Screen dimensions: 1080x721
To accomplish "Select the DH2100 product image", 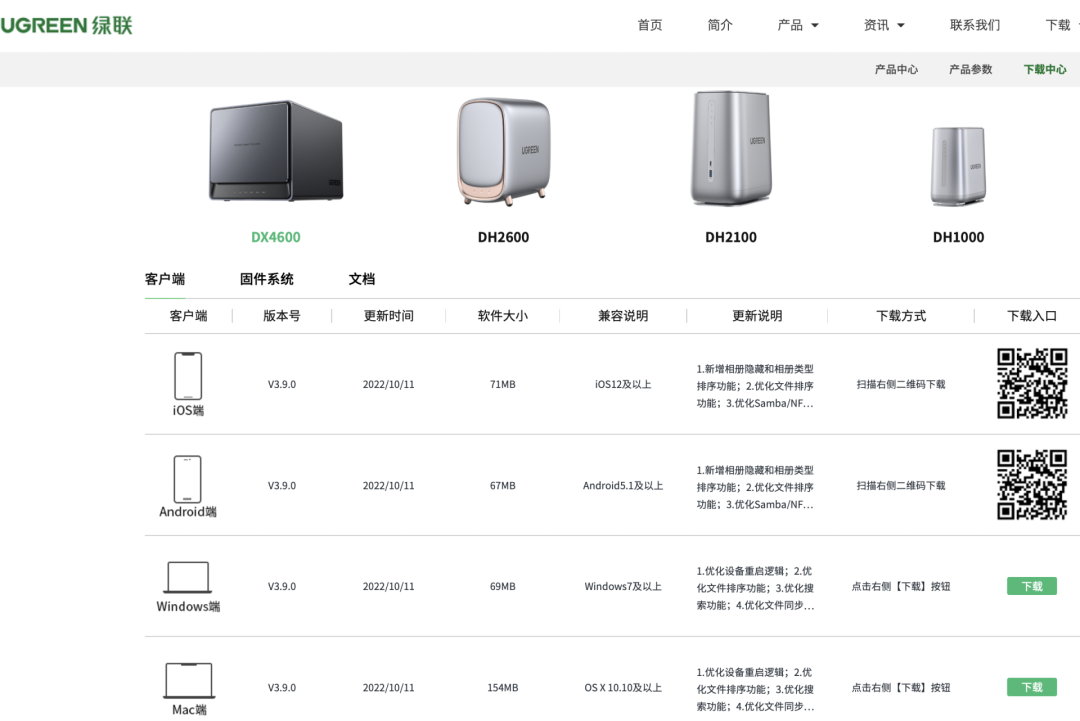I will (x=731, y=148).
